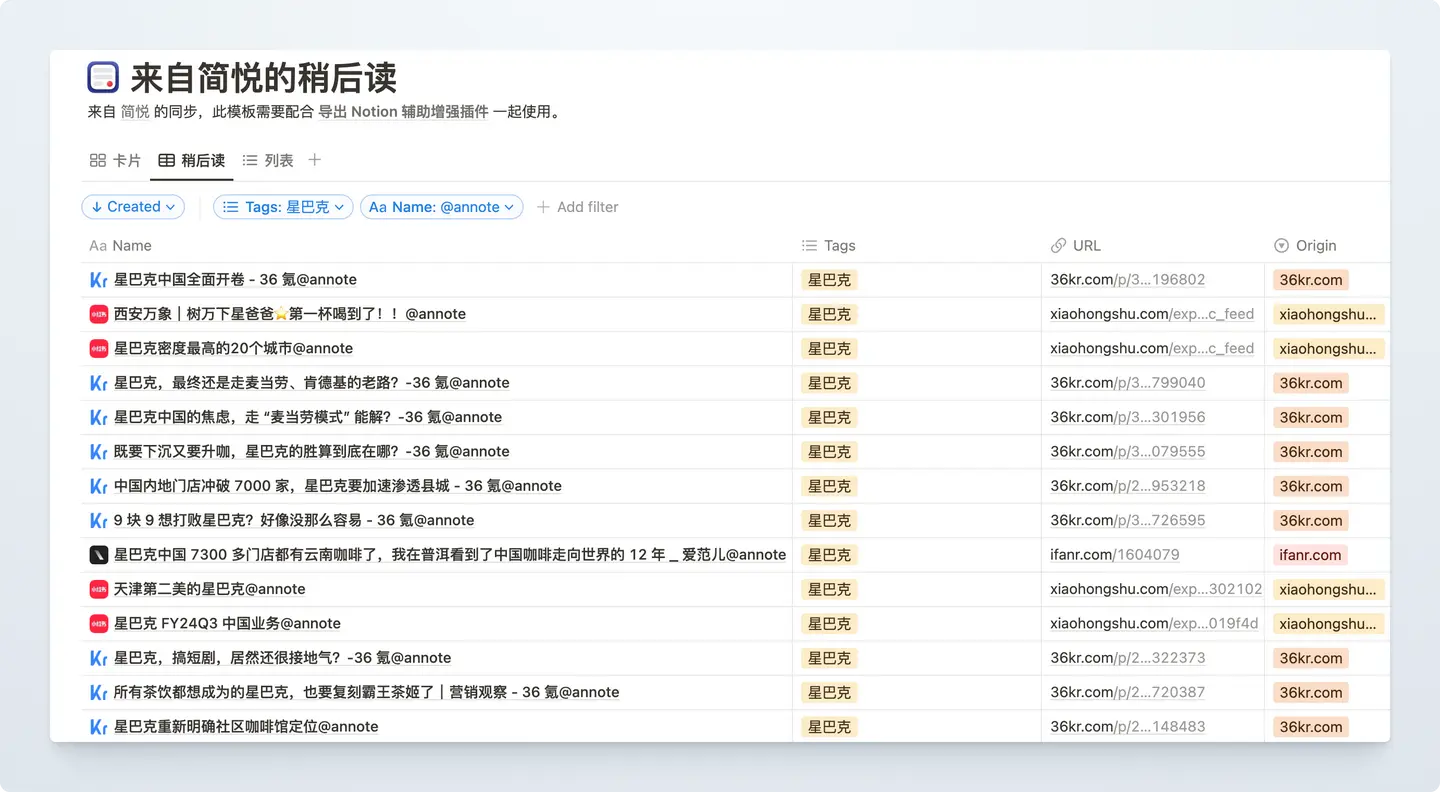Image resolution: width=1440 pixels, height=792 pixels.
Task: Click 36kr icon of 星巴克，搞短剧 row
Action: (x=98, y=658)
